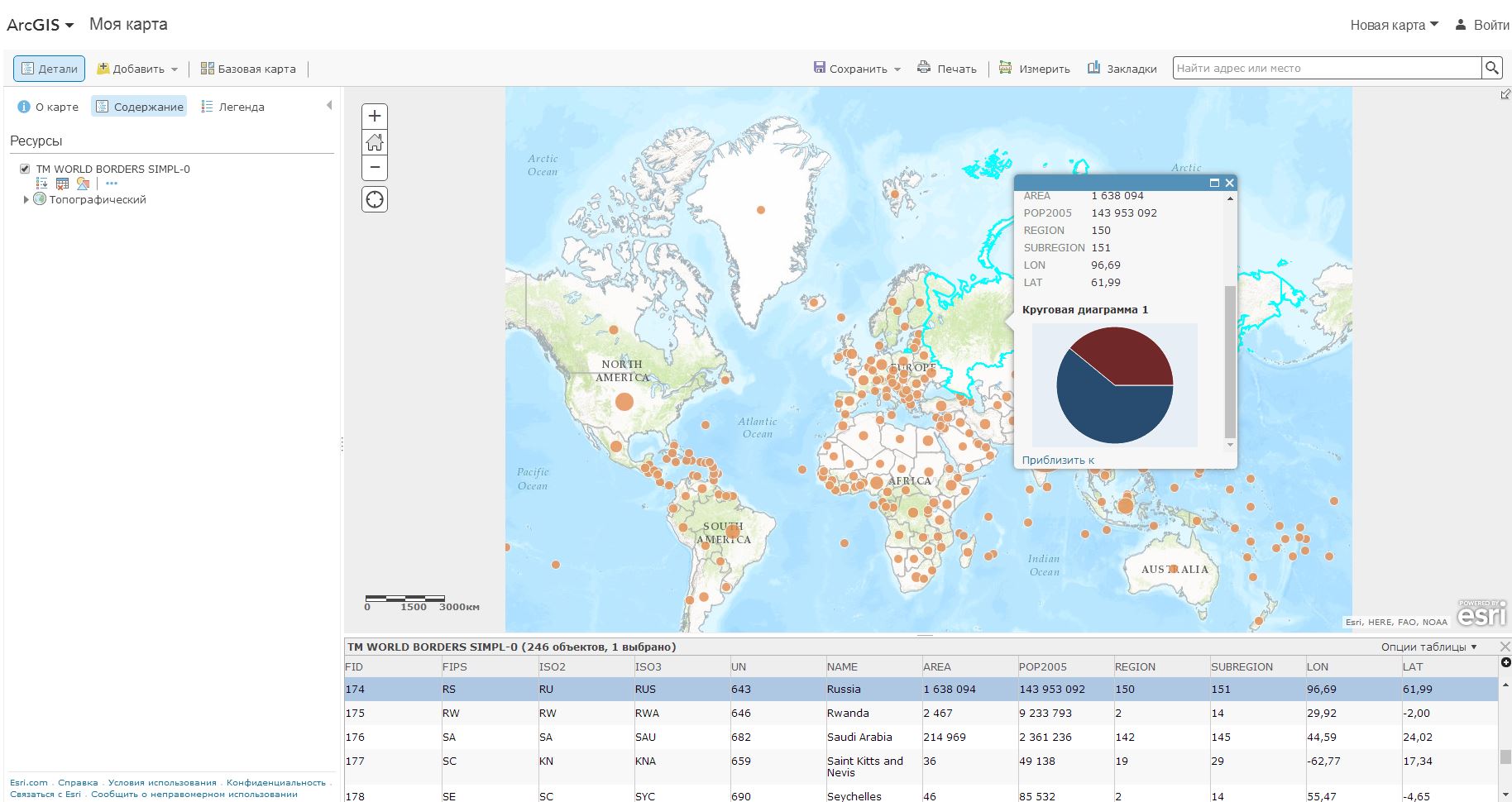Switch to the Легенда tab
This screenshot has height=802, width=1512.
[232, 107]
